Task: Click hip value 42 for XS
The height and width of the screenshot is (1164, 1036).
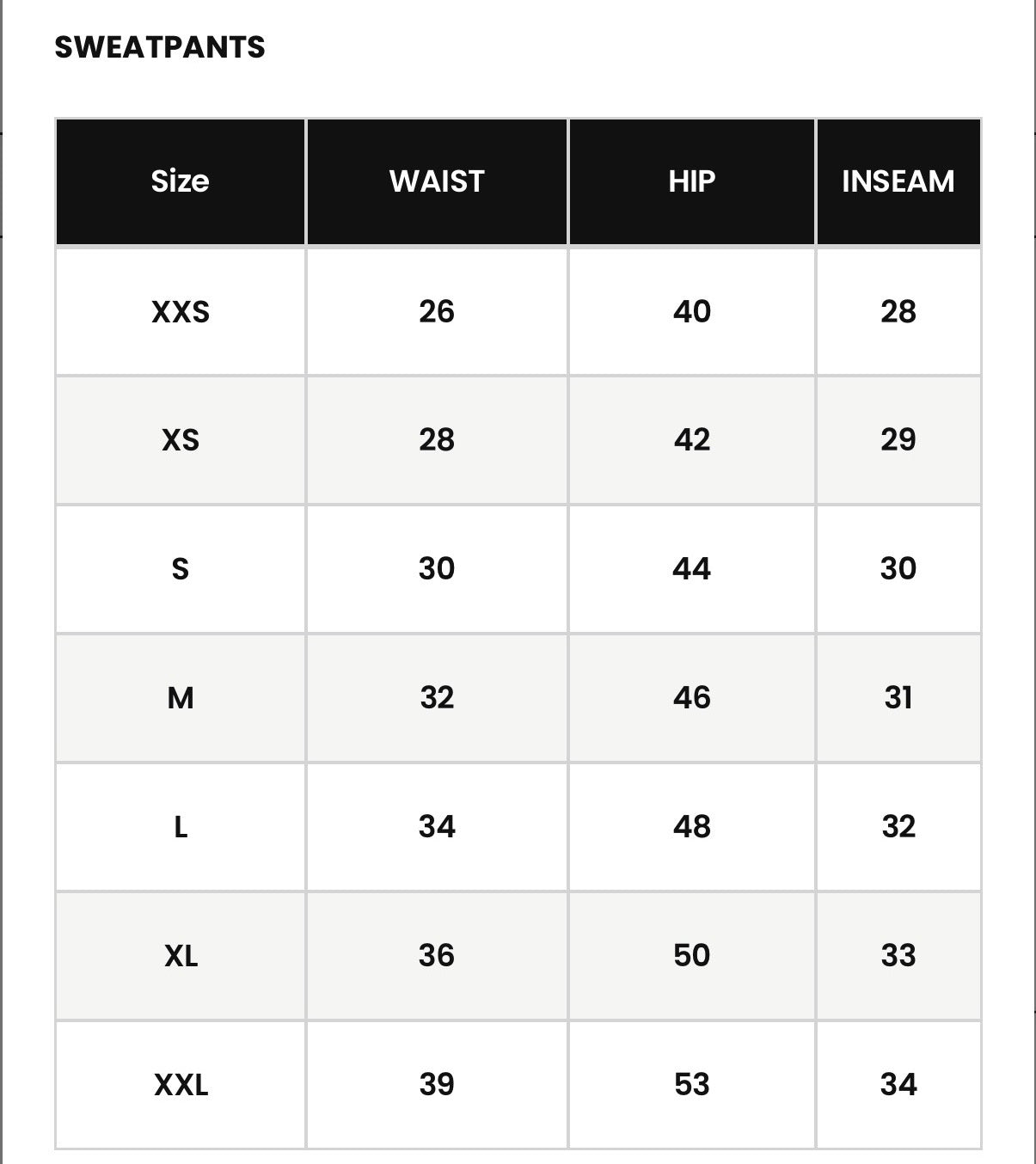Action: (x=692, y=440)
